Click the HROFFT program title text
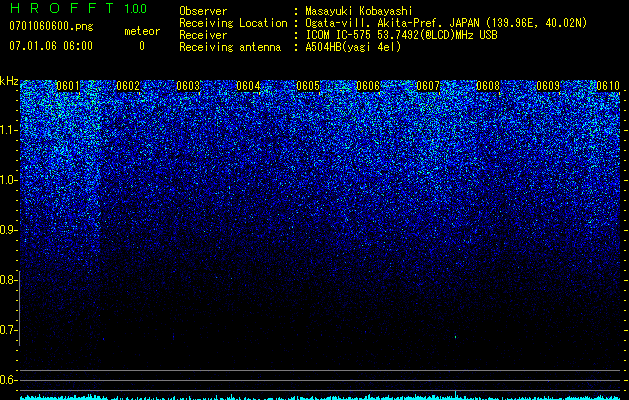The image size is (629, 400). click(62, 8)
